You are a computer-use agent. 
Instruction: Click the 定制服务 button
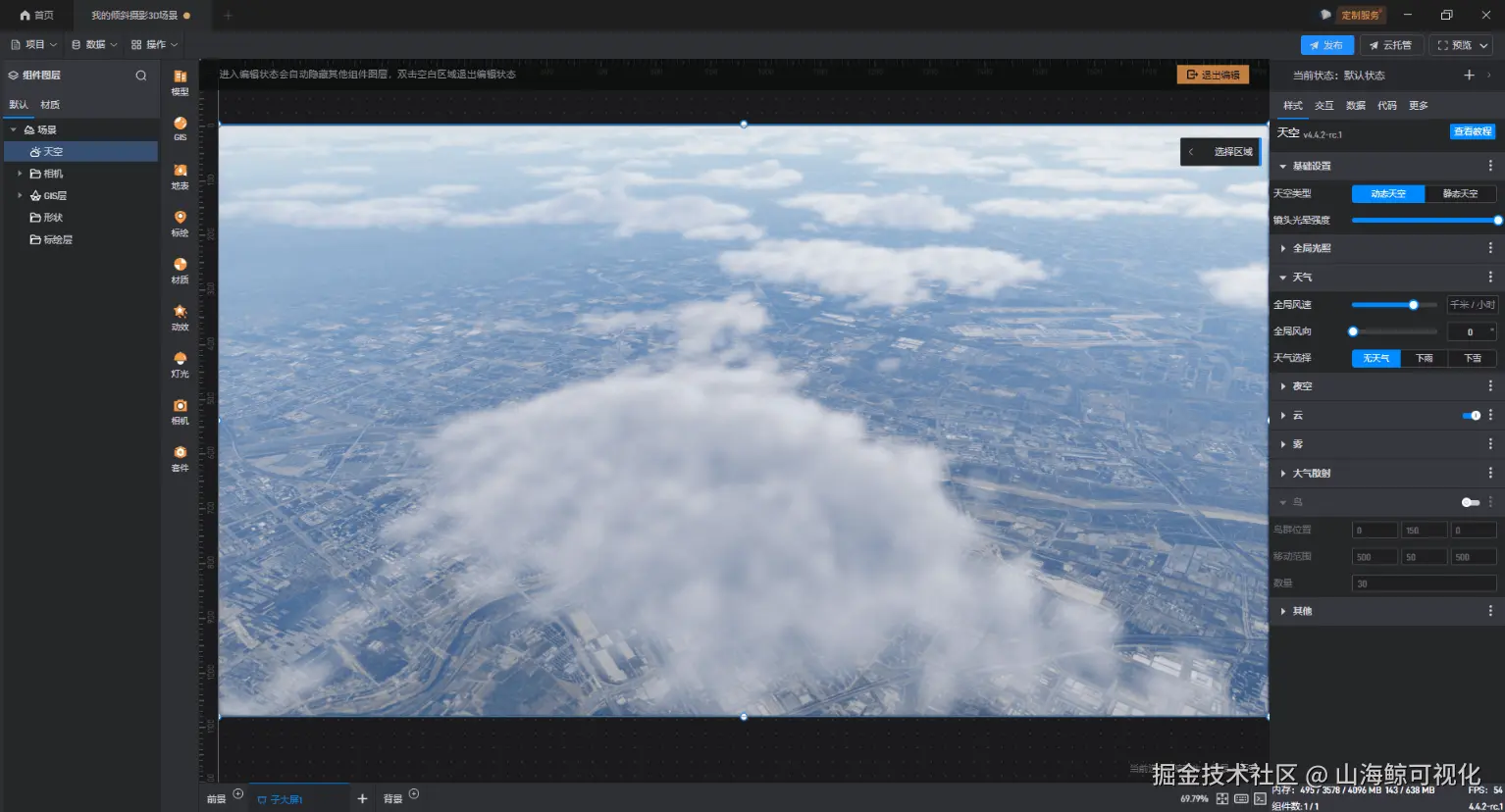tap(1360, 16)
